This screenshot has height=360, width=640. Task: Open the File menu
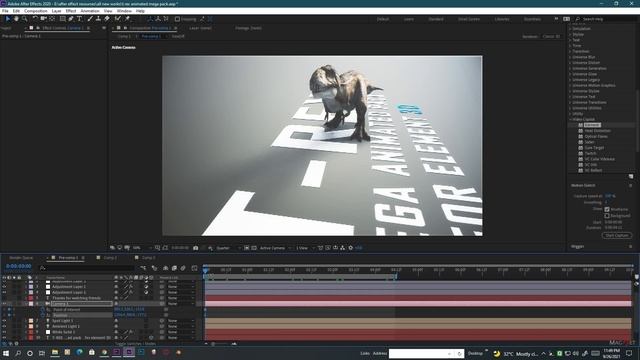[5, 11]
